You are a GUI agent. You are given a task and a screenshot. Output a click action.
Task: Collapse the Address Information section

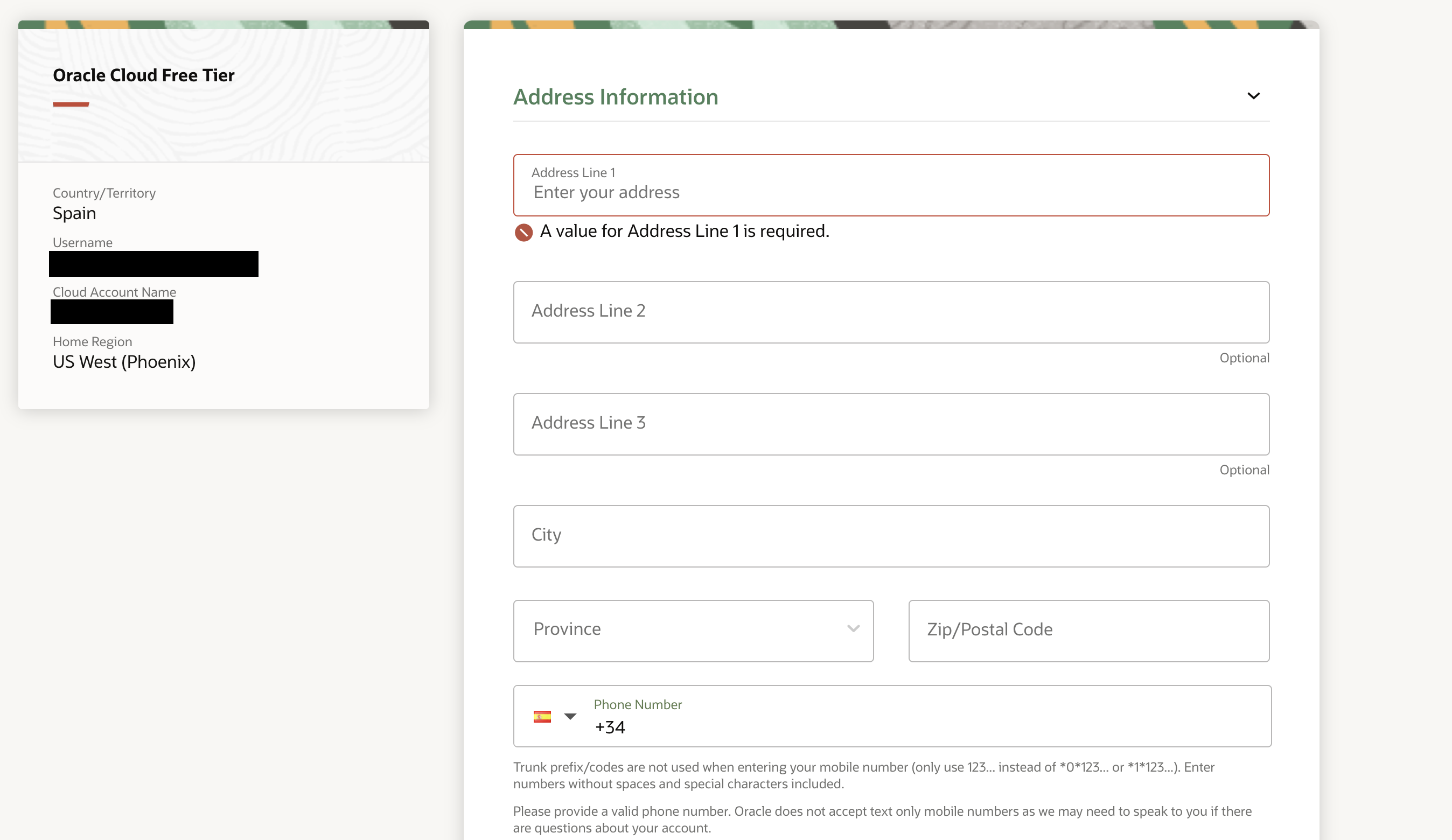pos(1254,96)
